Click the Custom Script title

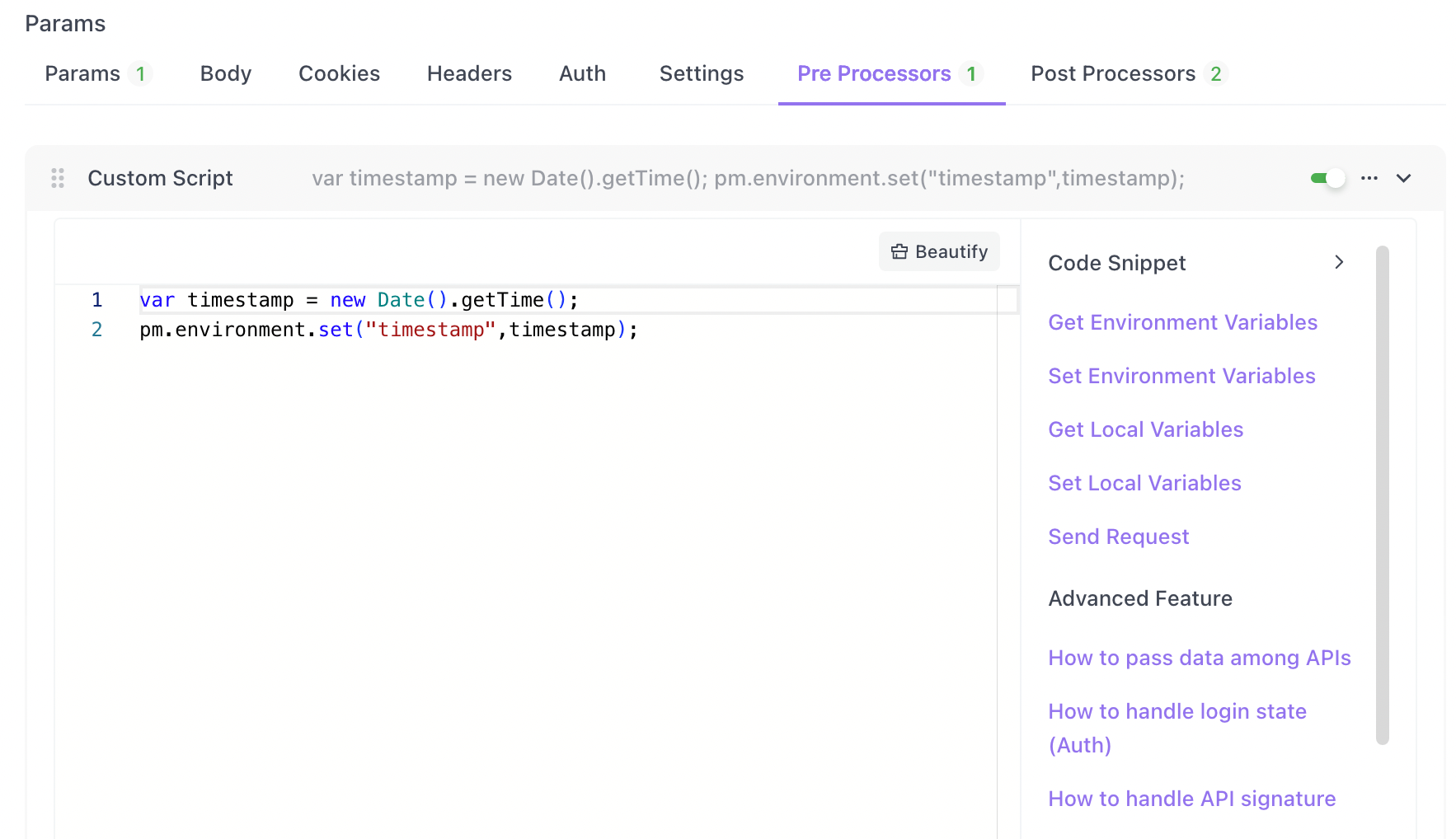coord(160,178)
